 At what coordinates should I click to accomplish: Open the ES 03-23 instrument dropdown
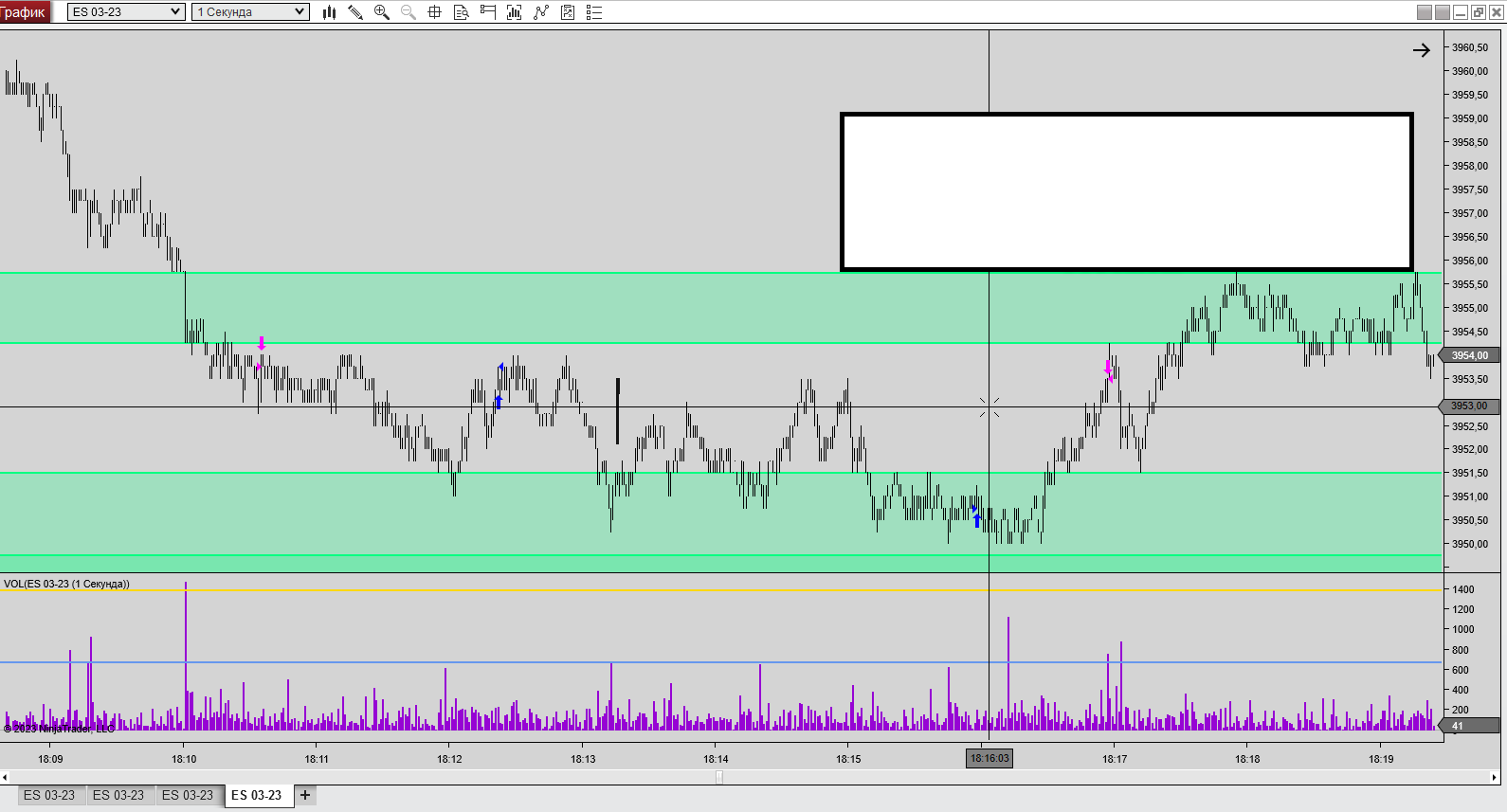coord(126,12)
